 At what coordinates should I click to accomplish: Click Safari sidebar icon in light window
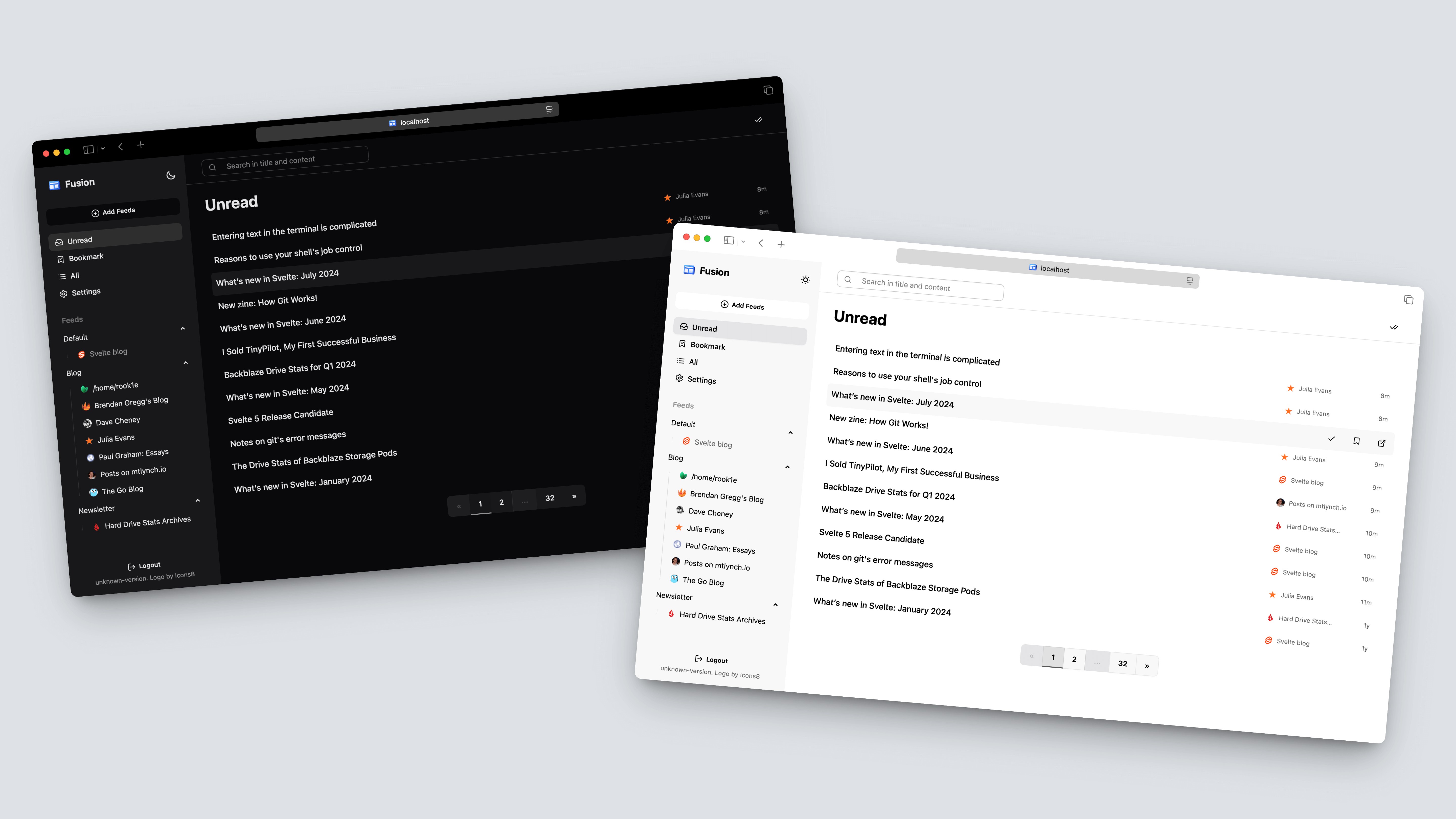tap(729, 240)
